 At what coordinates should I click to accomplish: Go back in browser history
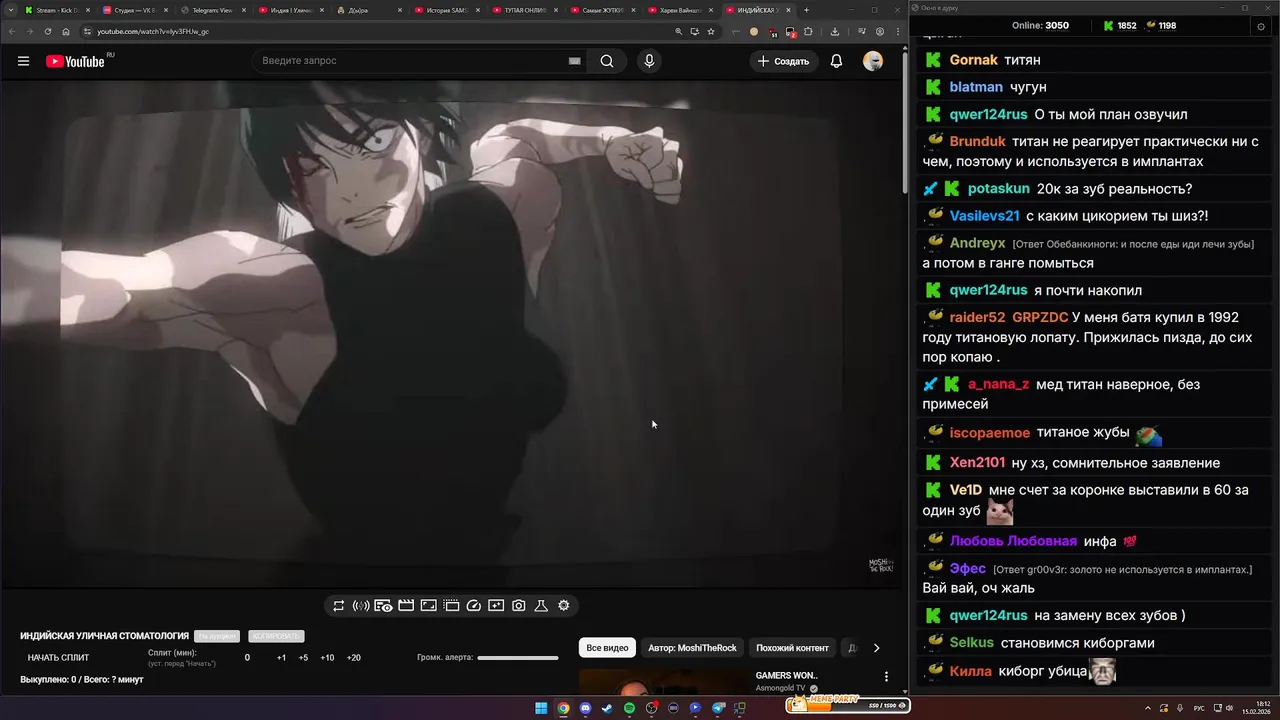pos(12,31)
